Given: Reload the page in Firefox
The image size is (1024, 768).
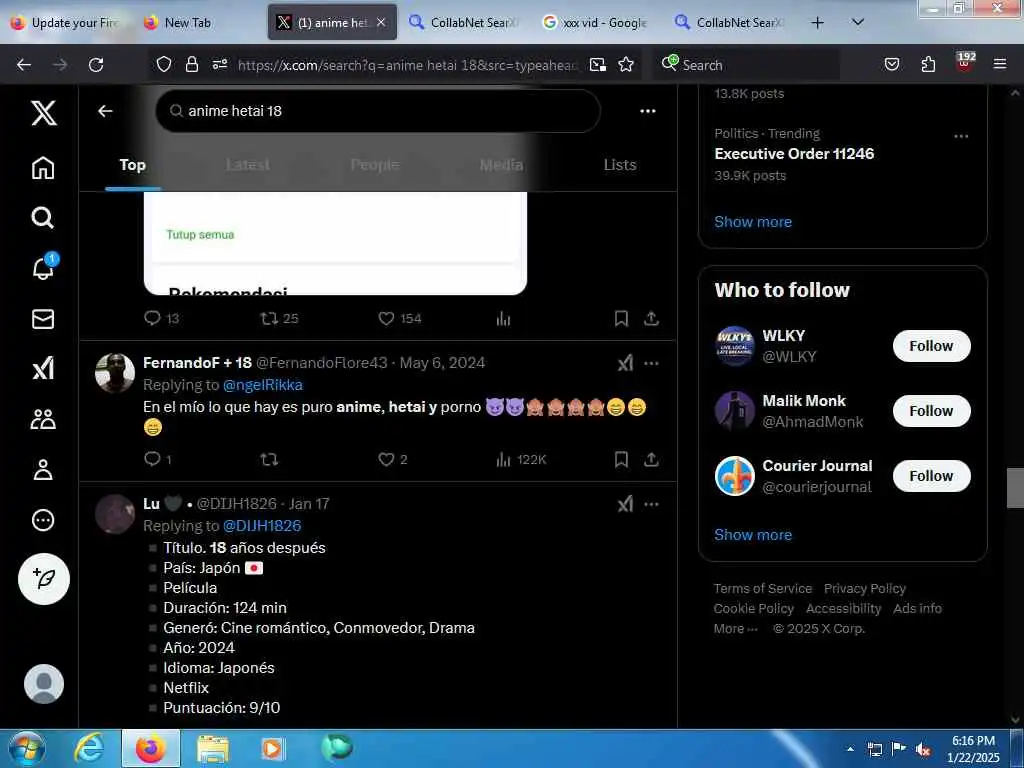Looking at the screenshot, I should click(x=96, y=65).
